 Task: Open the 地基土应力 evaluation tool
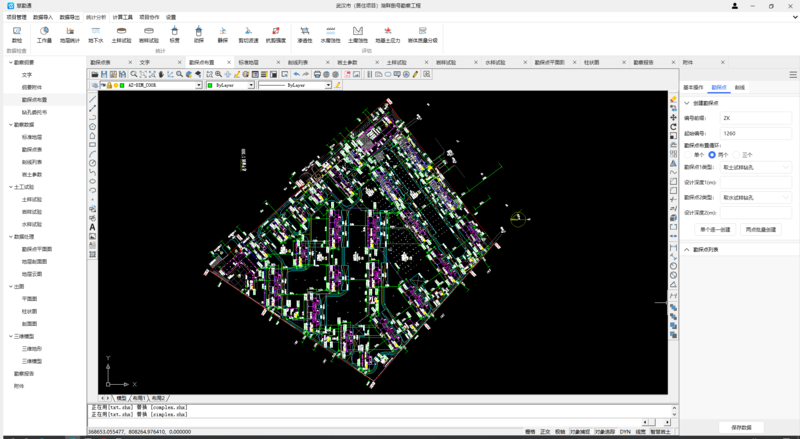(388, 34)
